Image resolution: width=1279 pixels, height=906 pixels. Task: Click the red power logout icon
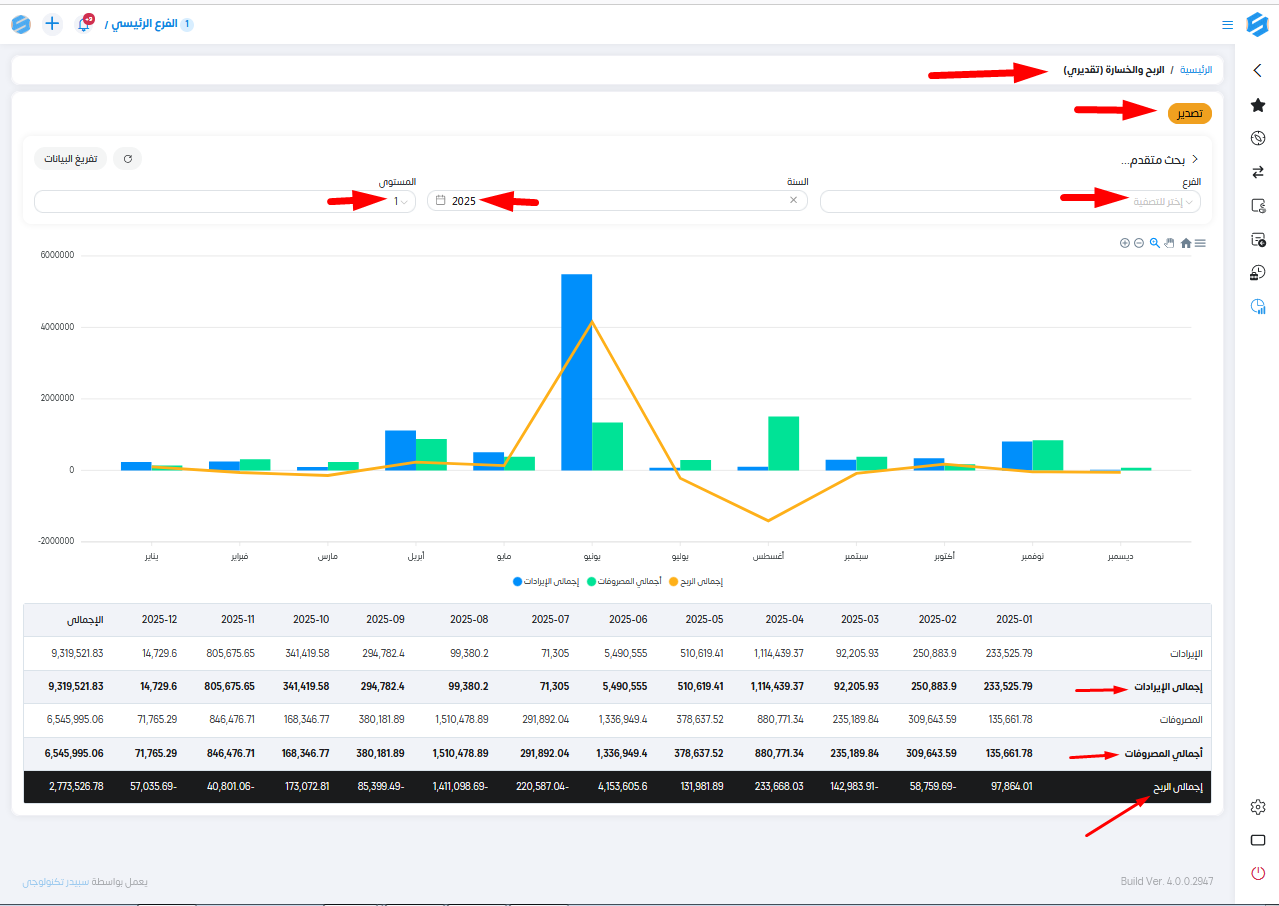coord(1258,873)
